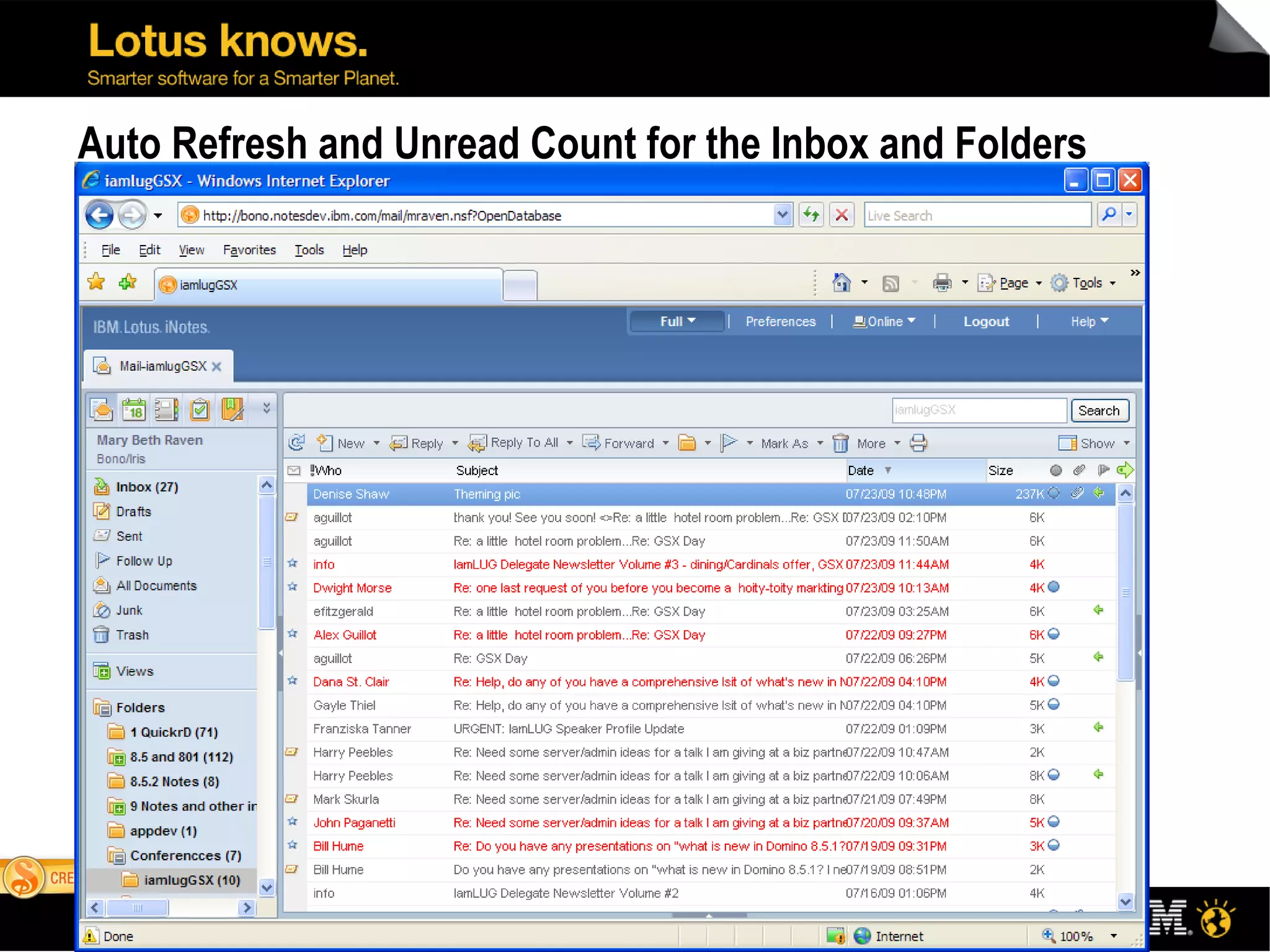
Task: Click the browser Home icon
Action: tap(841, 283)
